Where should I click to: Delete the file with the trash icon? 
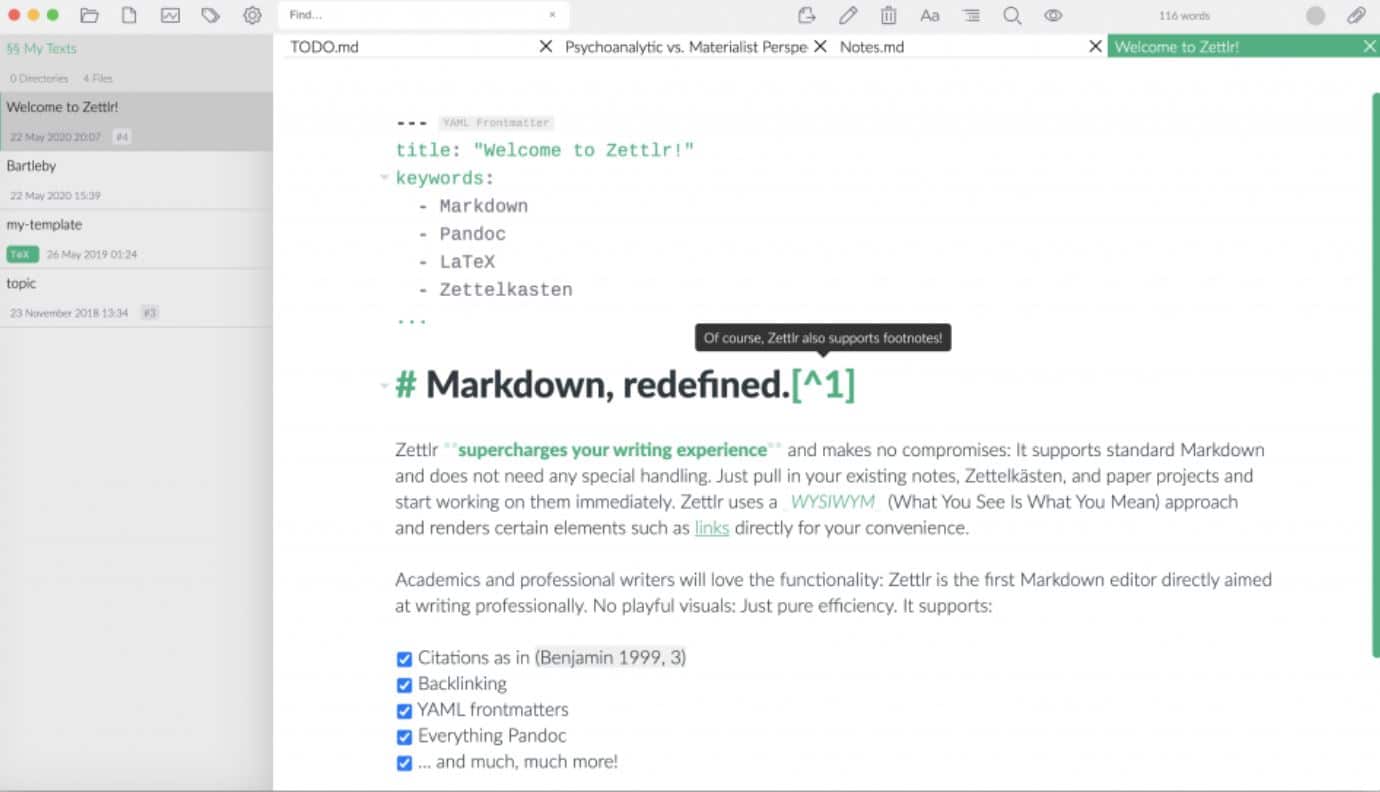pos(888,15)
